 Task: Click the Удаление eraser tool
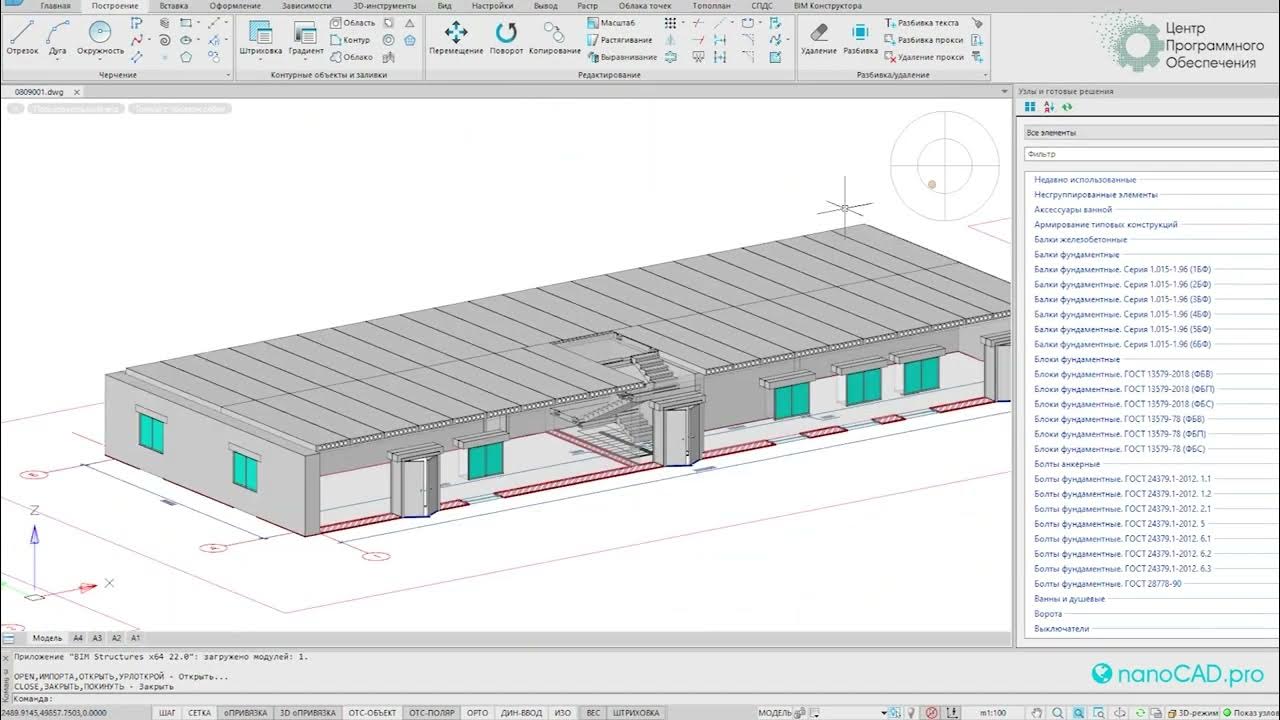click(819, 38)
